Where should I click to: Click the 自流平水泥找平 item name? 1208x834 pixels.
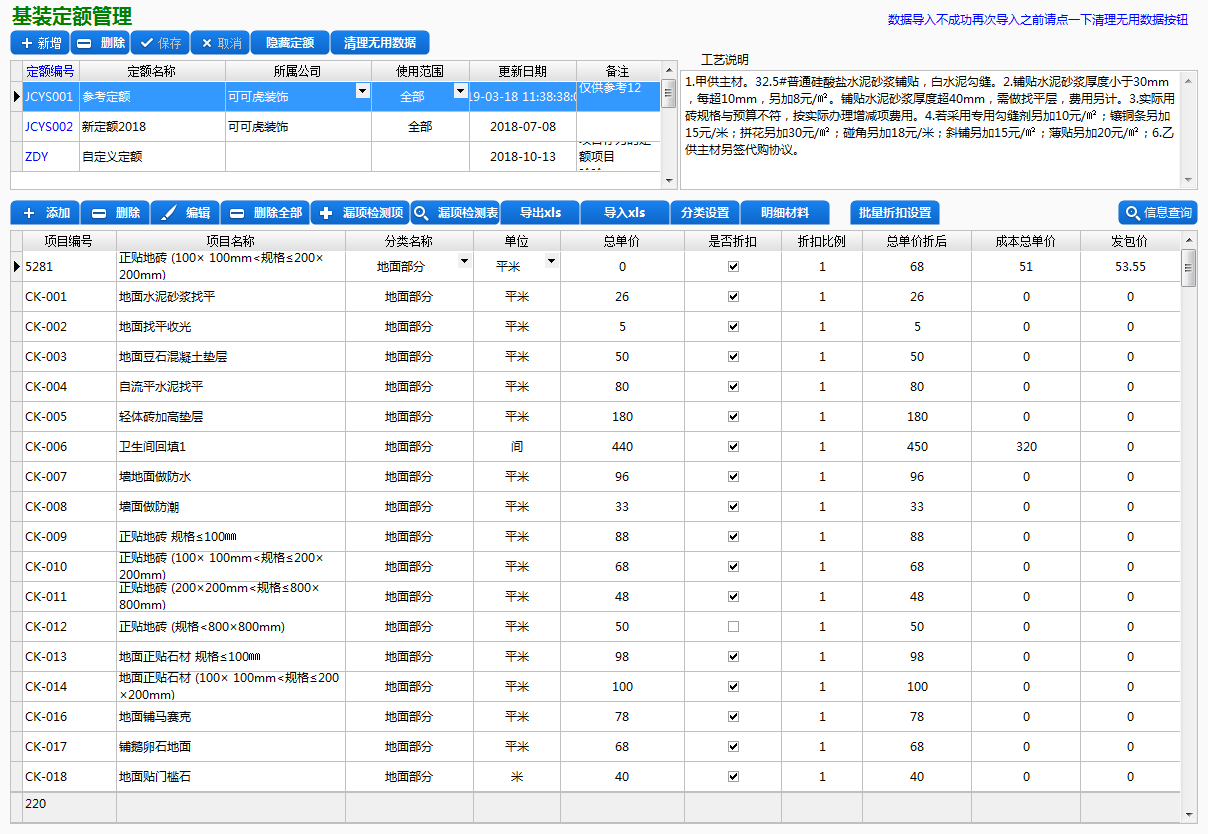pyautogui.click(x=160, y=387)
